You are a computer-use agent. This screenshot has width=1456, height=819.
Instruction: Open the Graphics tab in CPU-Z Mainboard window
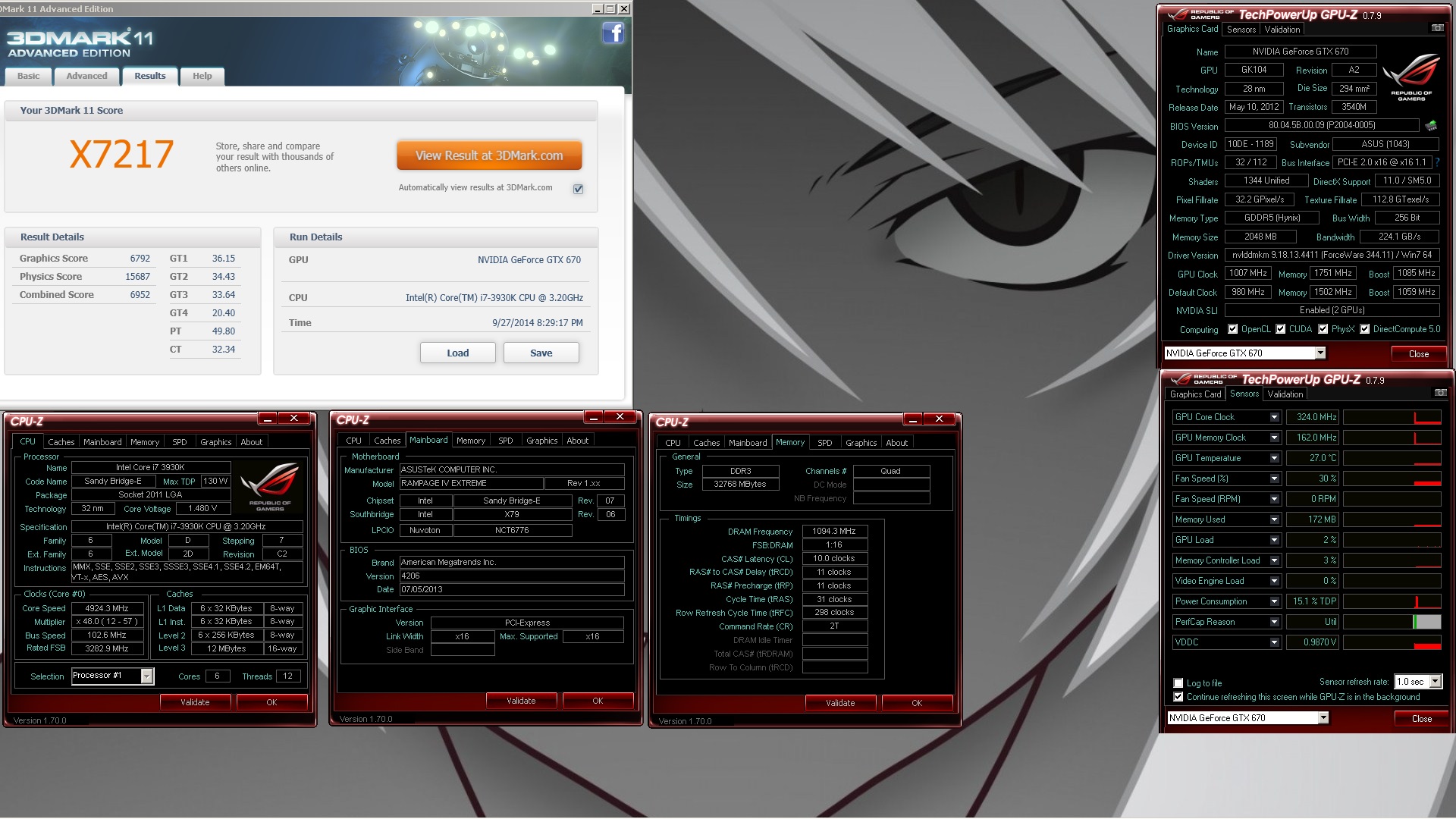pyautogui.click(x=542, y=441)
